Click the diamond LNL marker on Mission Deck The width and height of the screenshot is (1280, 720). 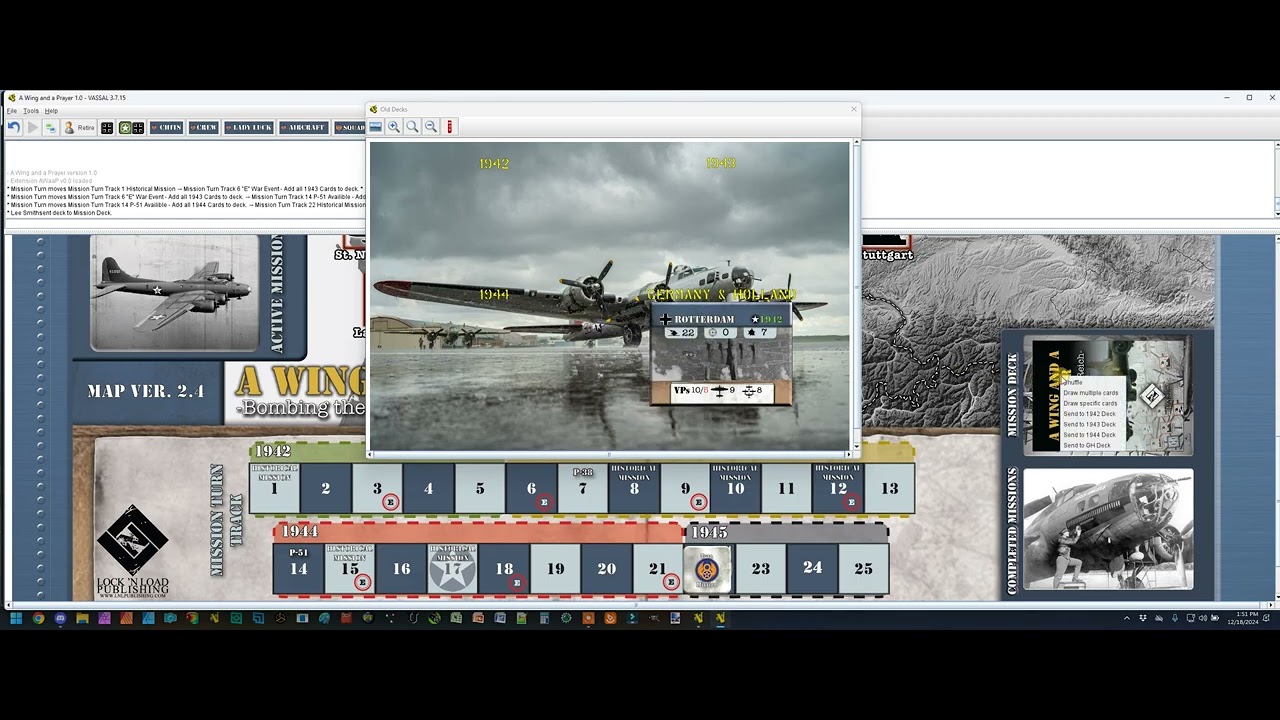coord(1152,396)
